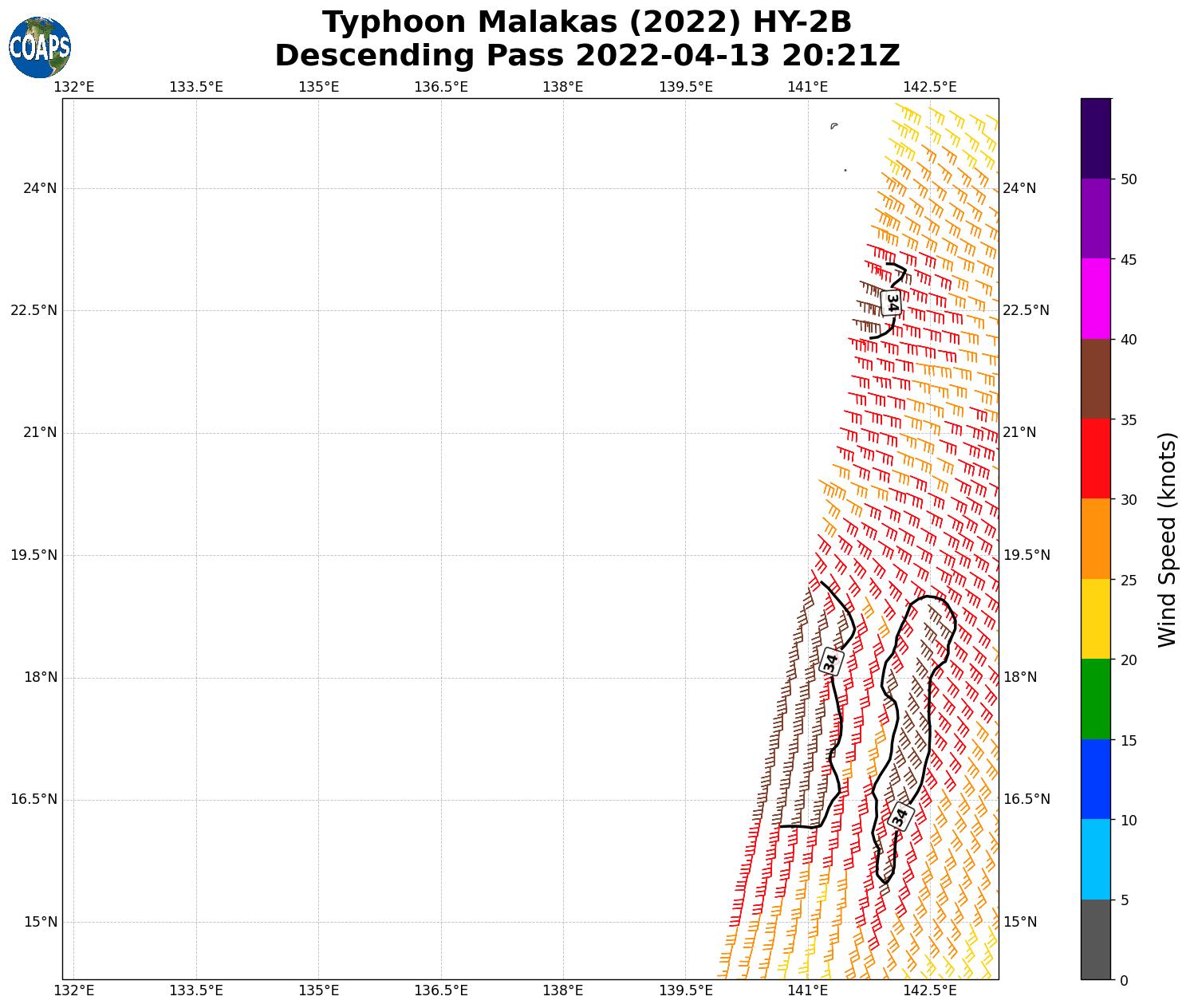Viewport: 1190px width, 1008px height.
Task: Click the 34 contour label near 16.5°N
Action: (900, 815)
